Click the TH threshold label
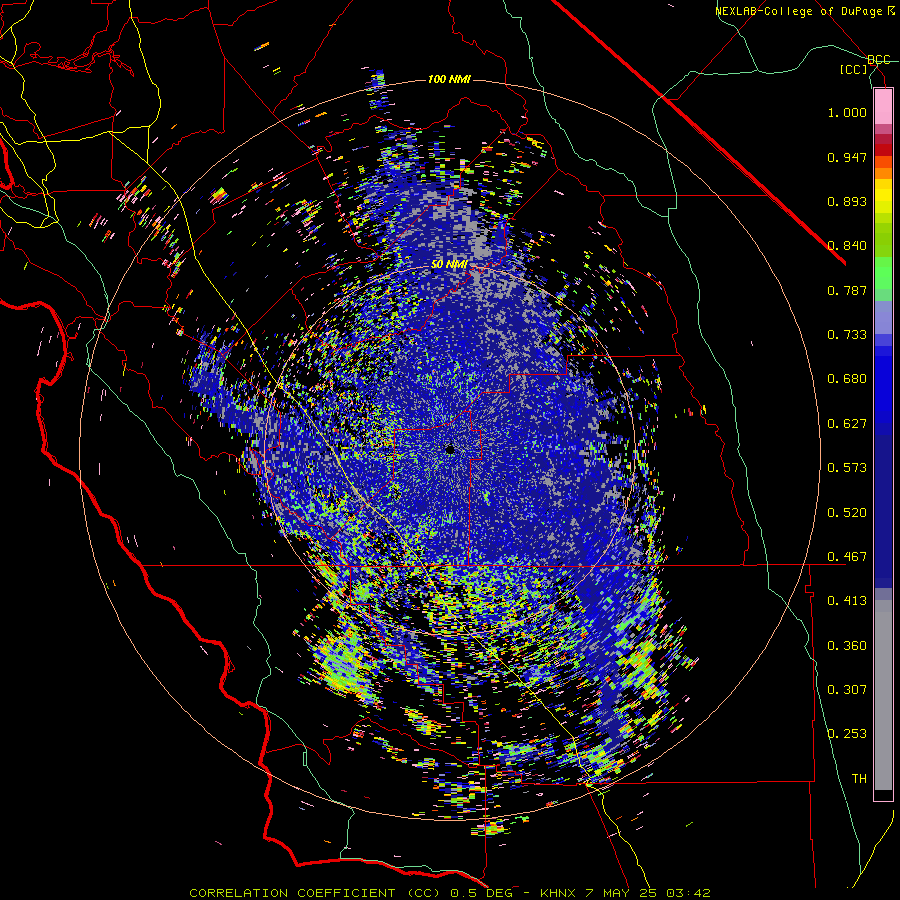The height and width of the screenshot is (900, 900). tap(859, 779)
